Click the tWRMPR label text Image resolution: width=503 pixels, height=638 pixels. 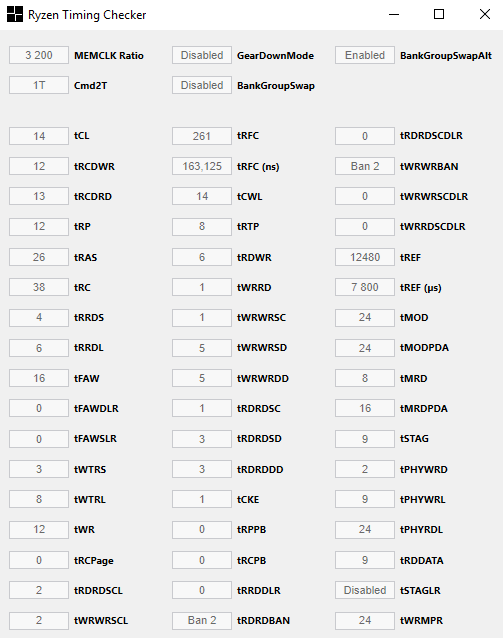421,621
